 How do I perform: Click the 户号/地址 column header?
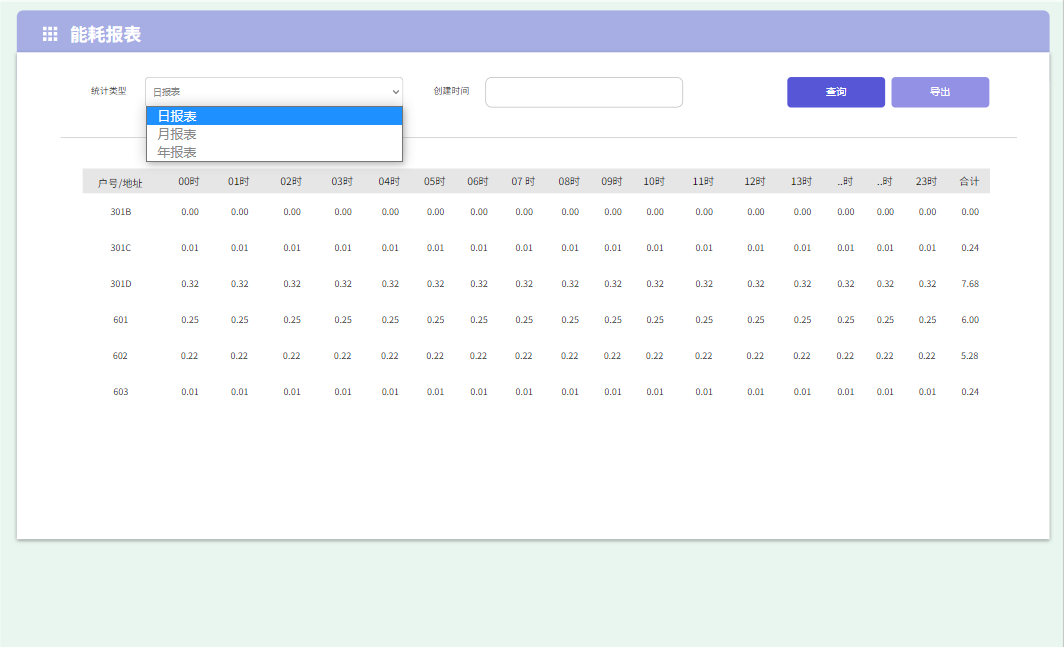click(120, 183)
